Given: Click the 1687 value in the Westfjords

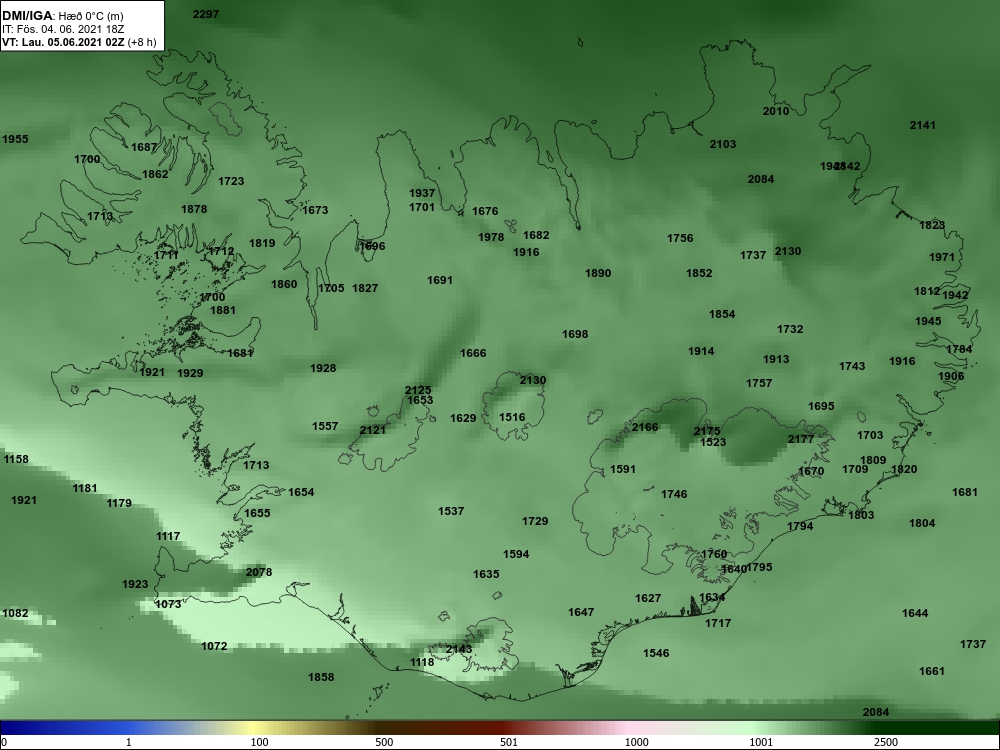Looking at the screenshot, I should pyautogui.click(x=144, y=147).
